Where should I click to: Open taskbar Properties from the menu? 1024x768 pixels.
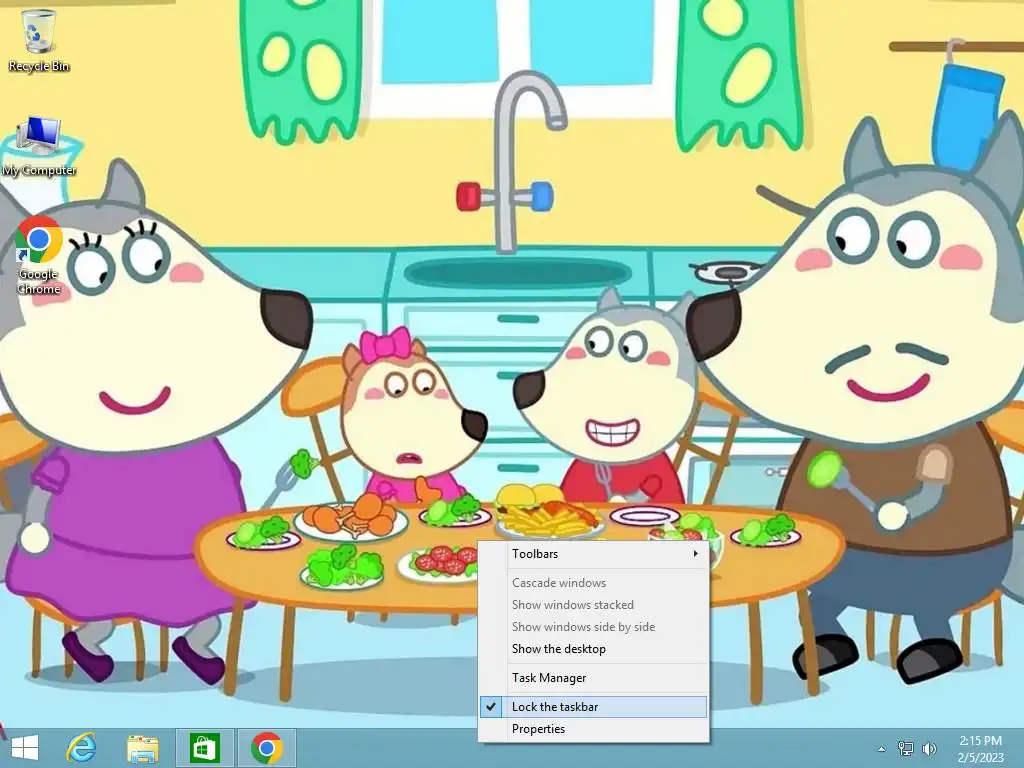[594, 729]
